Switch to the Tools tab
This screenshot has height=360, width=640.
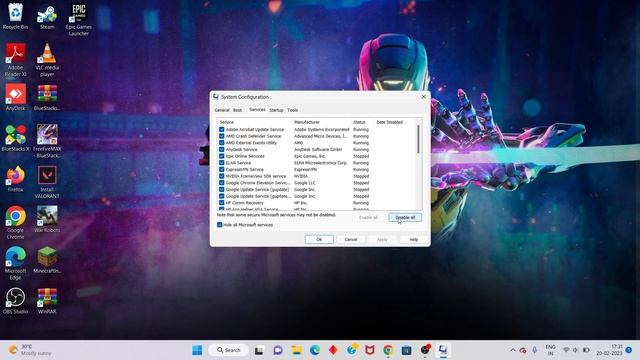[x=293, y=110]
